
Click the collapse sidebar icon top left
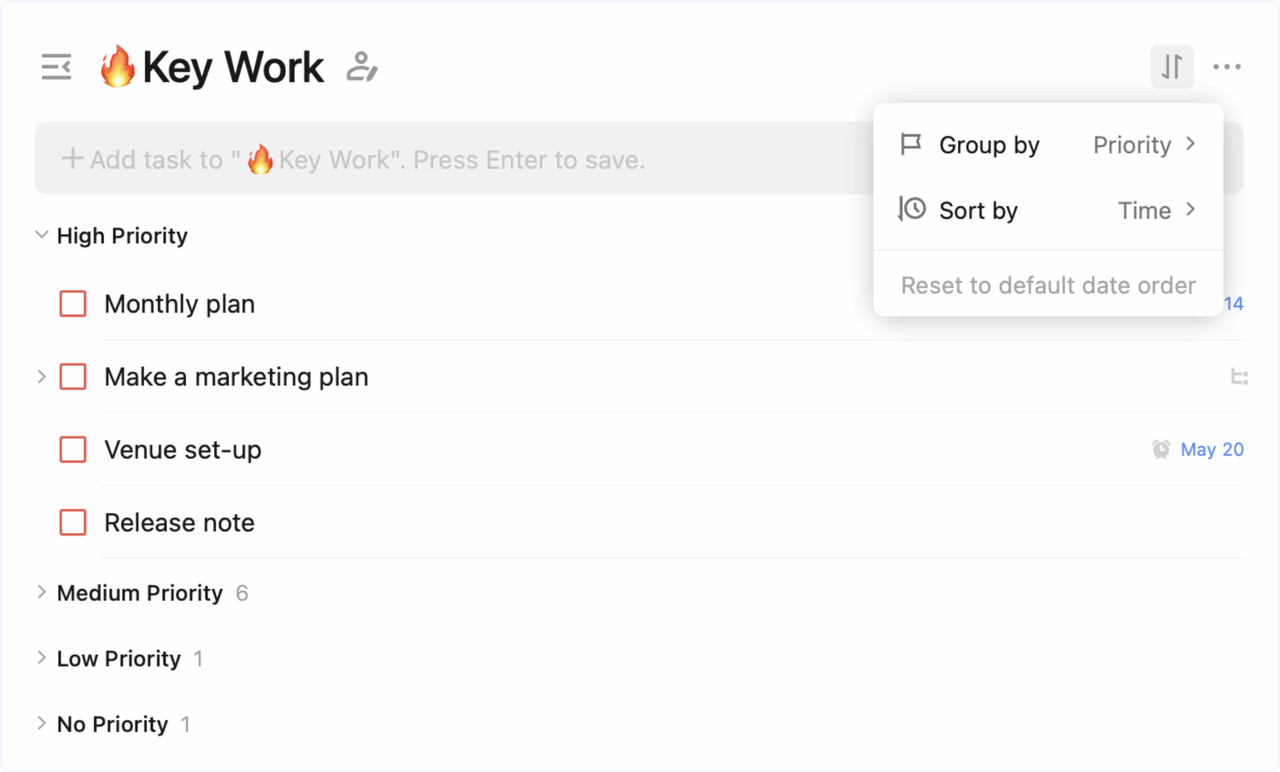(x=55, y=66)
